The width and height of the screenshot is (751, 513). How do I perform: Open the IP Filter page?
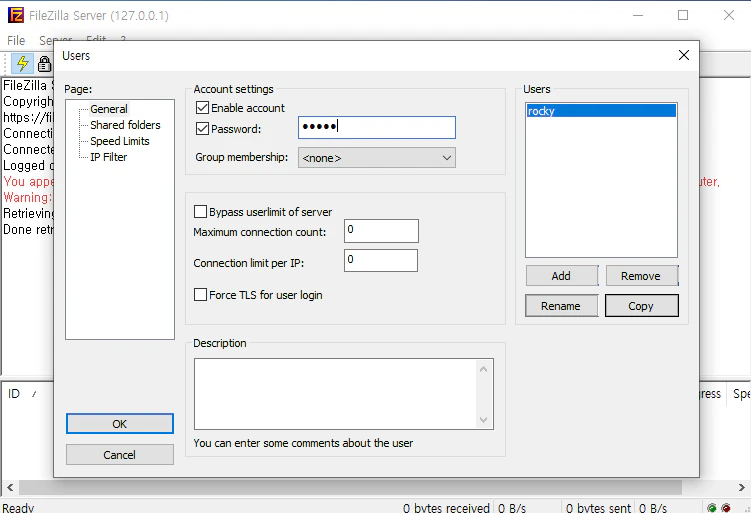[109, 157]
